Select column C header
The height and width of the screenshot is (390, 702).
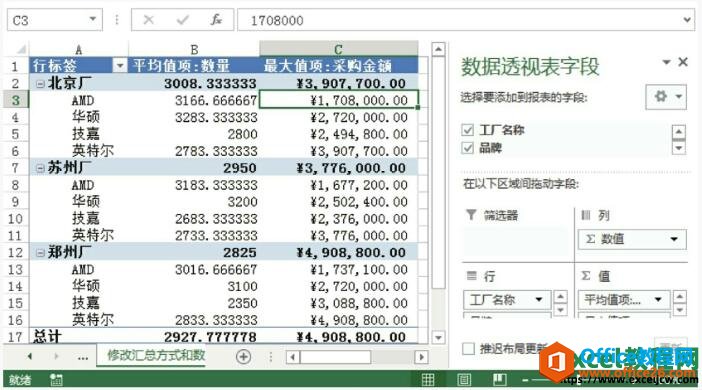(338, 49)
